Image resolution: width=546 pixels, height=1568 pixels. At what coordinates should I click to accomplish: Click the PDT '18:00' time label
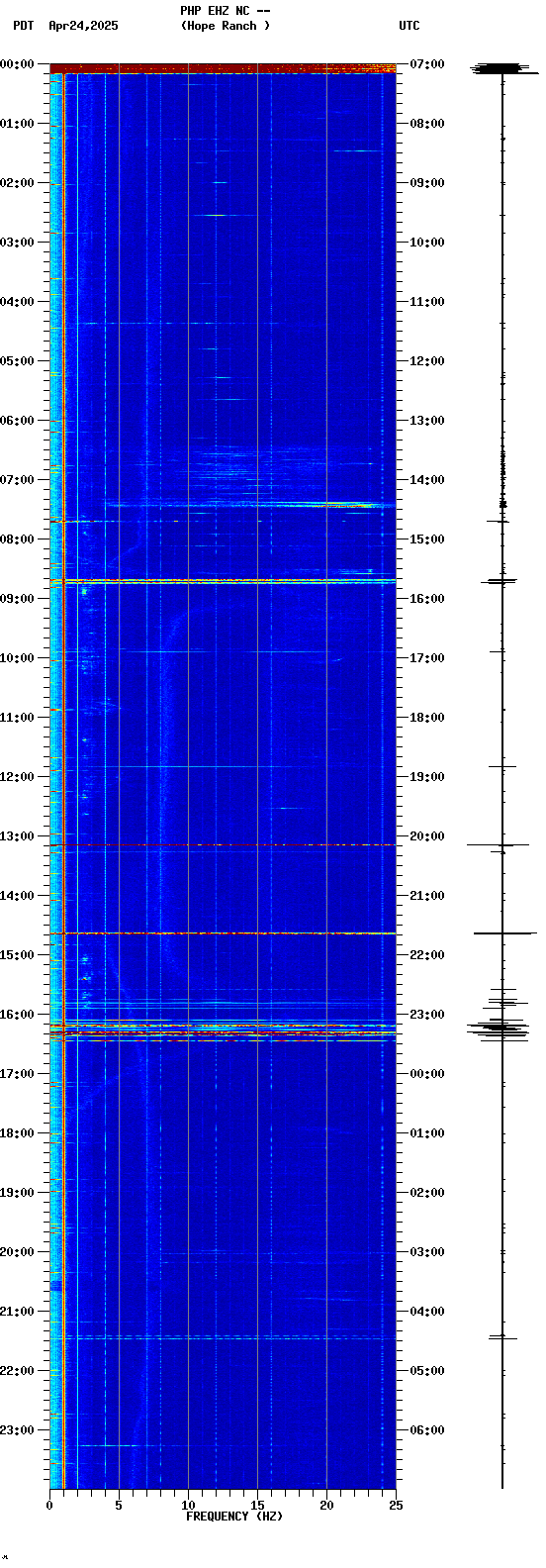pyautogui.click(x=18, y=1133)
